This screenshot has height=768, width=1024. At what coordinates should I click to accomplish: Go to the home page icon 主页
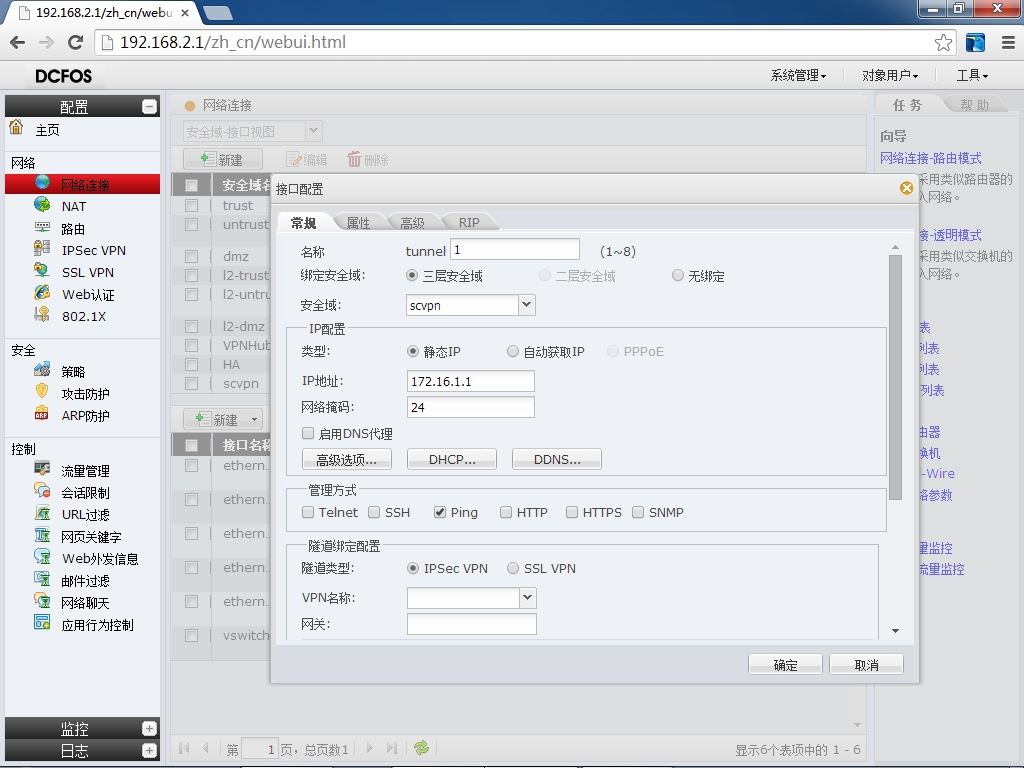pos(16,127)
